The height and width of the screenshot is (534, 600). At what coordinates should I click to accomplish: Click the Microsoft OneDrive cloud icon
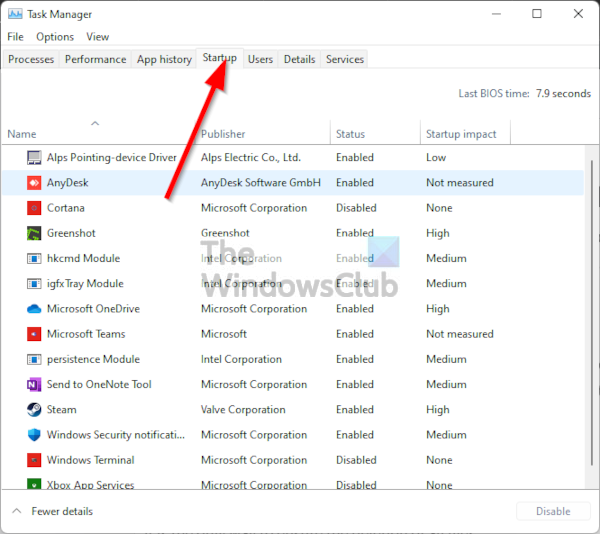click(x=34, y=309)
